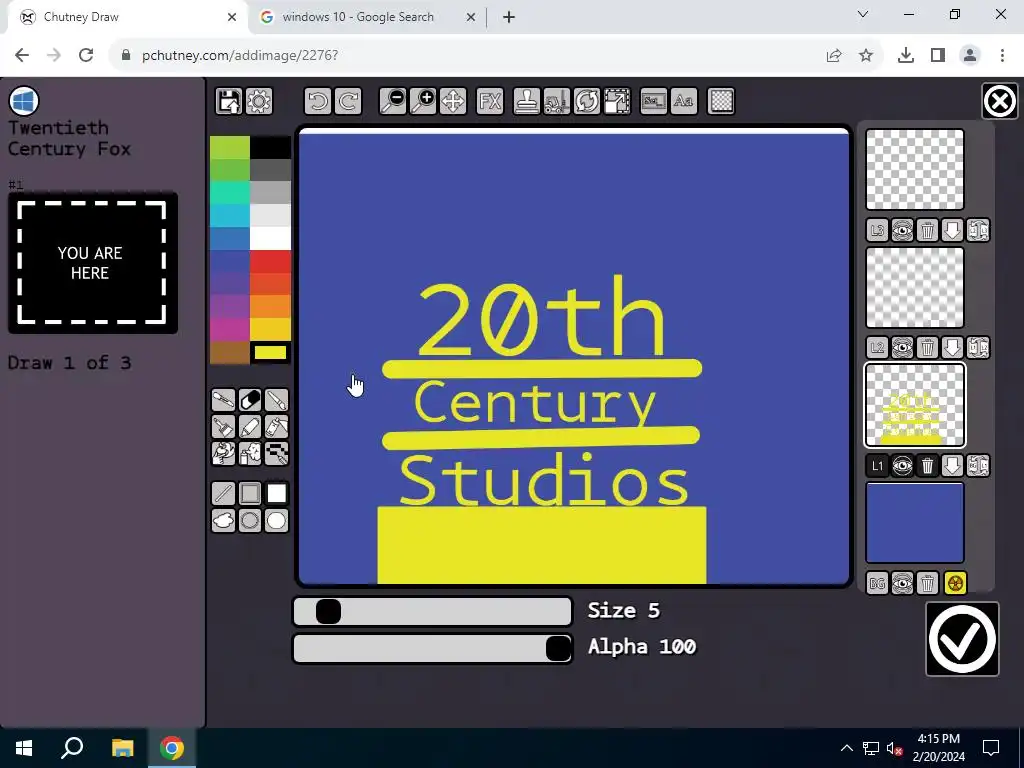Toggle visibility of layer L3
1024x768 pixels.
coord(903,230)
